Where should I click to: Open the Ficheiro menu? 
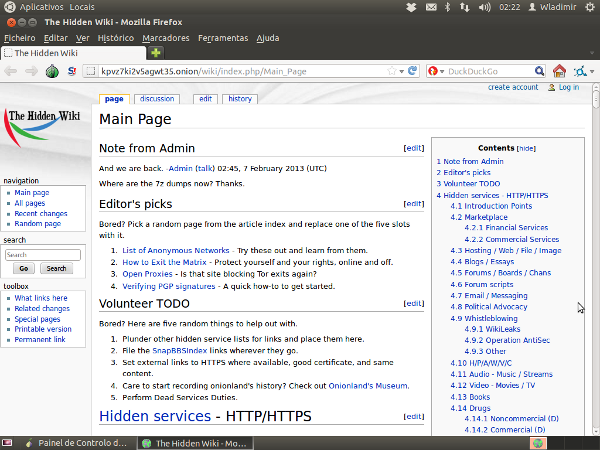tap(20, 38)
